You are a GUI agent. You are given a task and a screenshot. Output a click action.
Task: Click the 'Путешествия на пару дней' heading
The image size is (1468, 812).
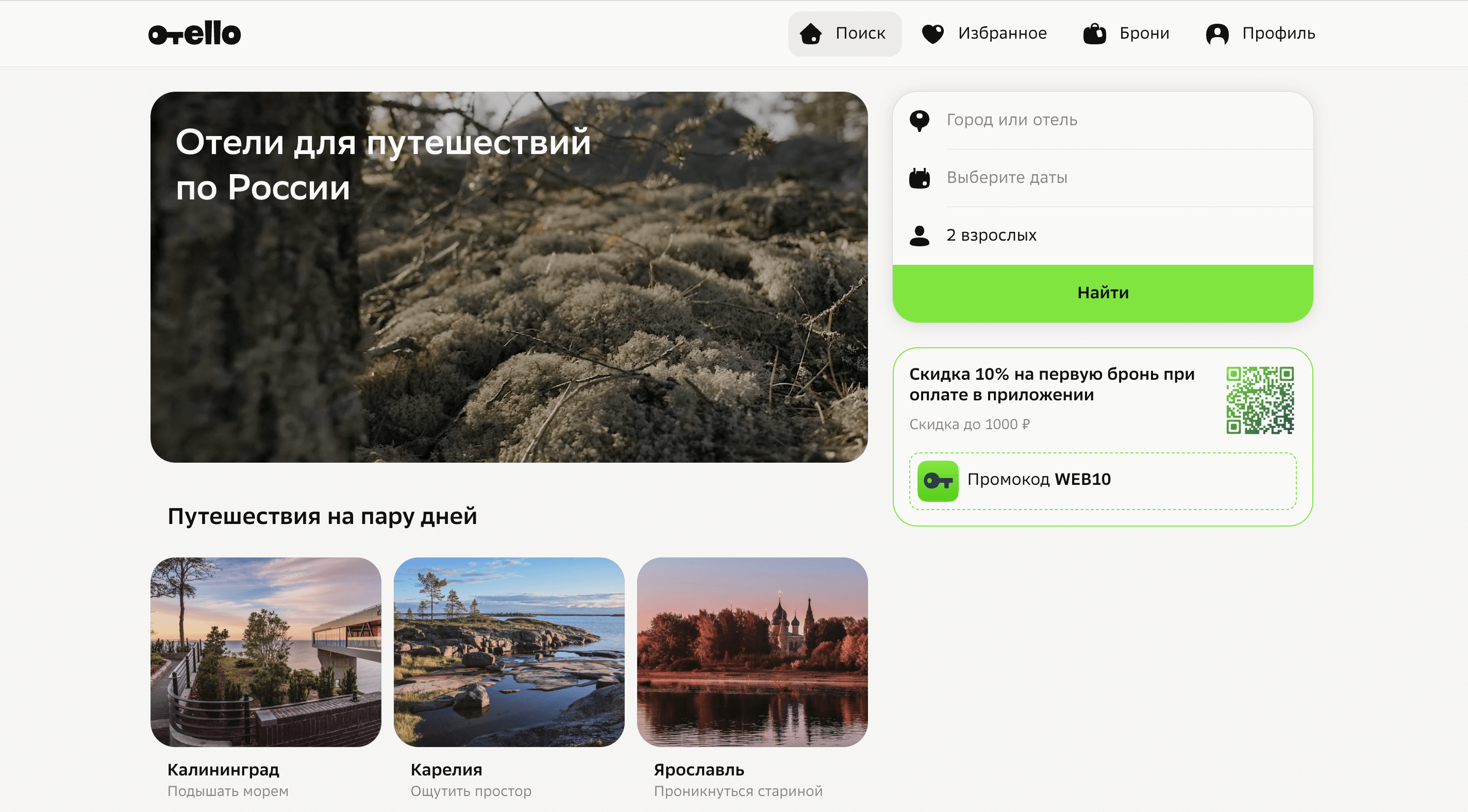coord(322,516)
